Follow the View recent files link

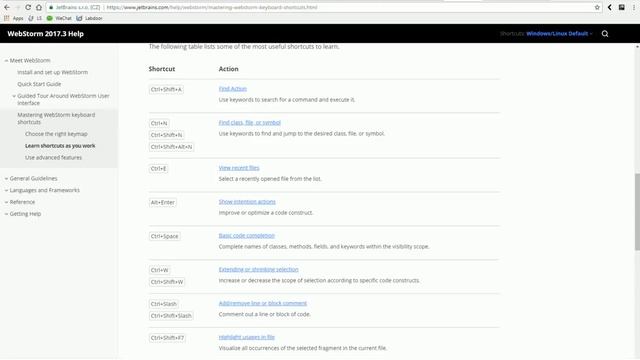coord(239,168)
